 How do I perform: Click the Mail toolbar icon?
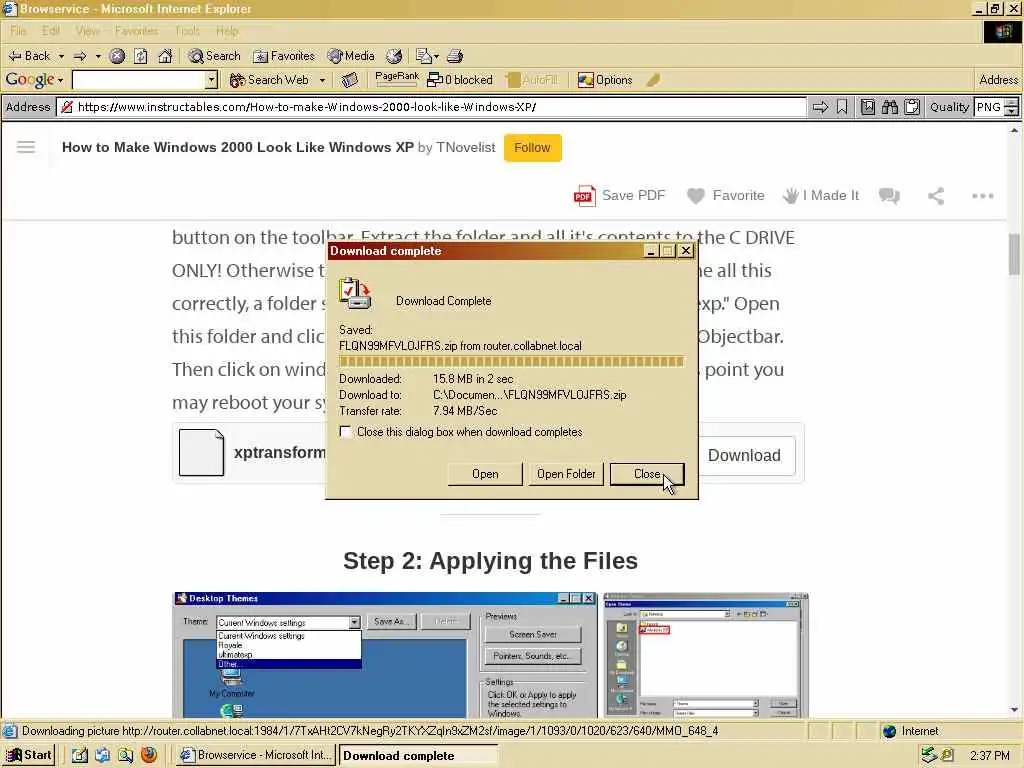pyautogui.click(x=423, y=56)
